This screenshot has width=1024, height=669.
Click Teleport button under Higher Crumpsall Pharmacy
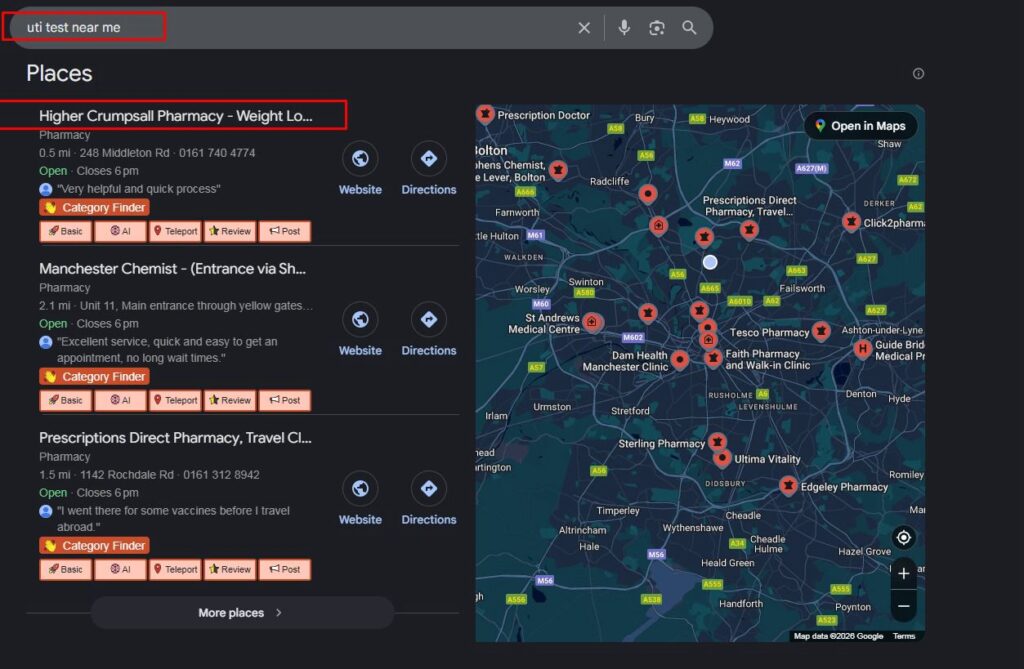tap(175, 232)
